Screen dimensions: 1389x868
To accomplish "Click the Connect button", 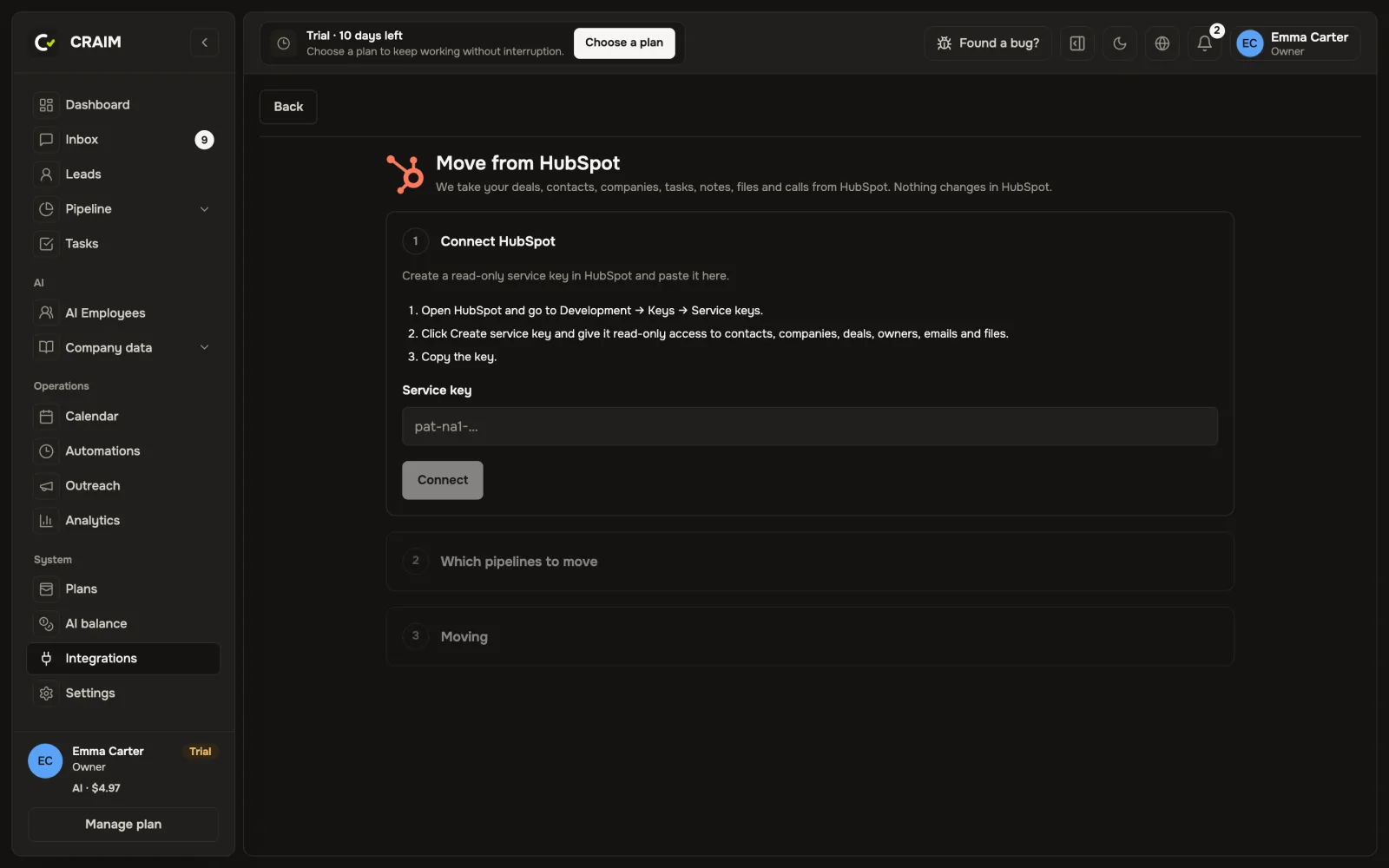I will click(x=443, y=480).
